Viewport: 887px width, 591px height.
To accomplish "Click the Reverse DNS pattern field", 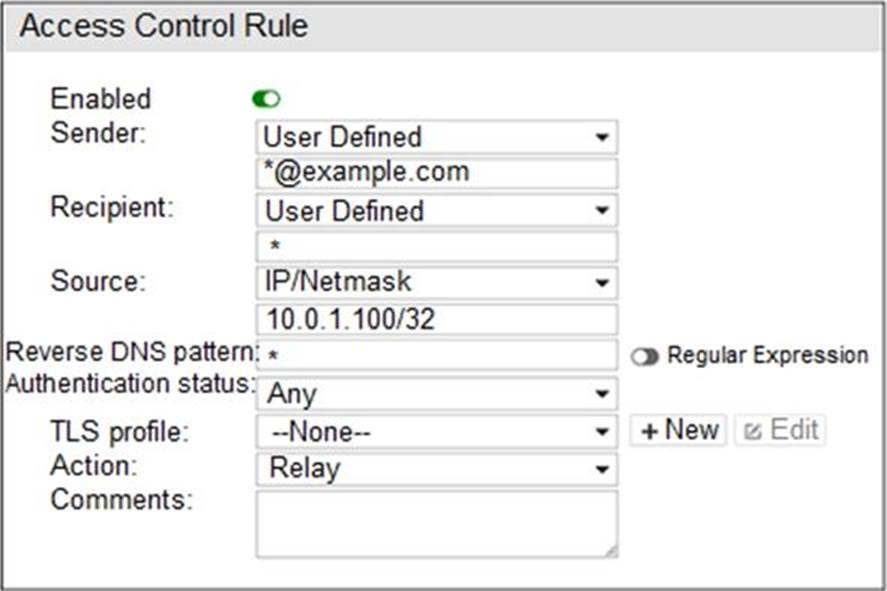I will [436, 355].
